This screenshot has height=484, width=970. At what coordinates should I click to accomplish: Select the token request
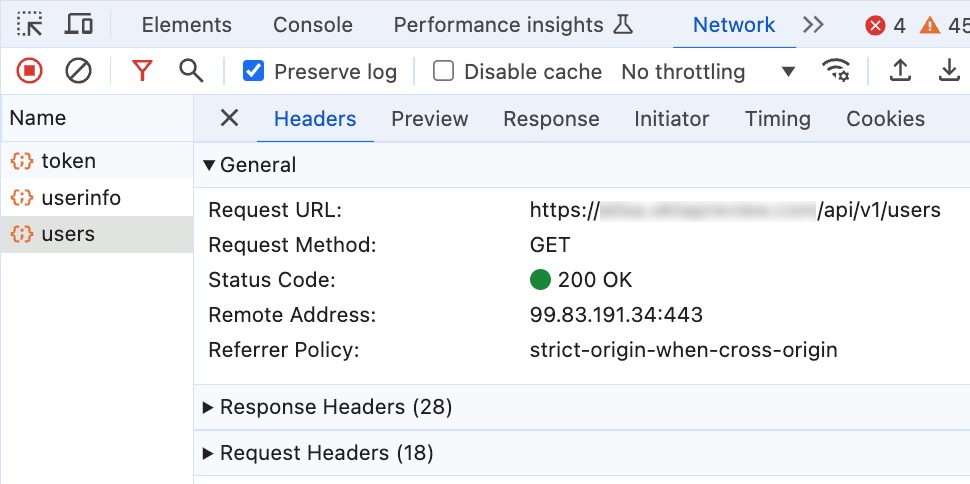pyautogui.click(x=68, y=161)
